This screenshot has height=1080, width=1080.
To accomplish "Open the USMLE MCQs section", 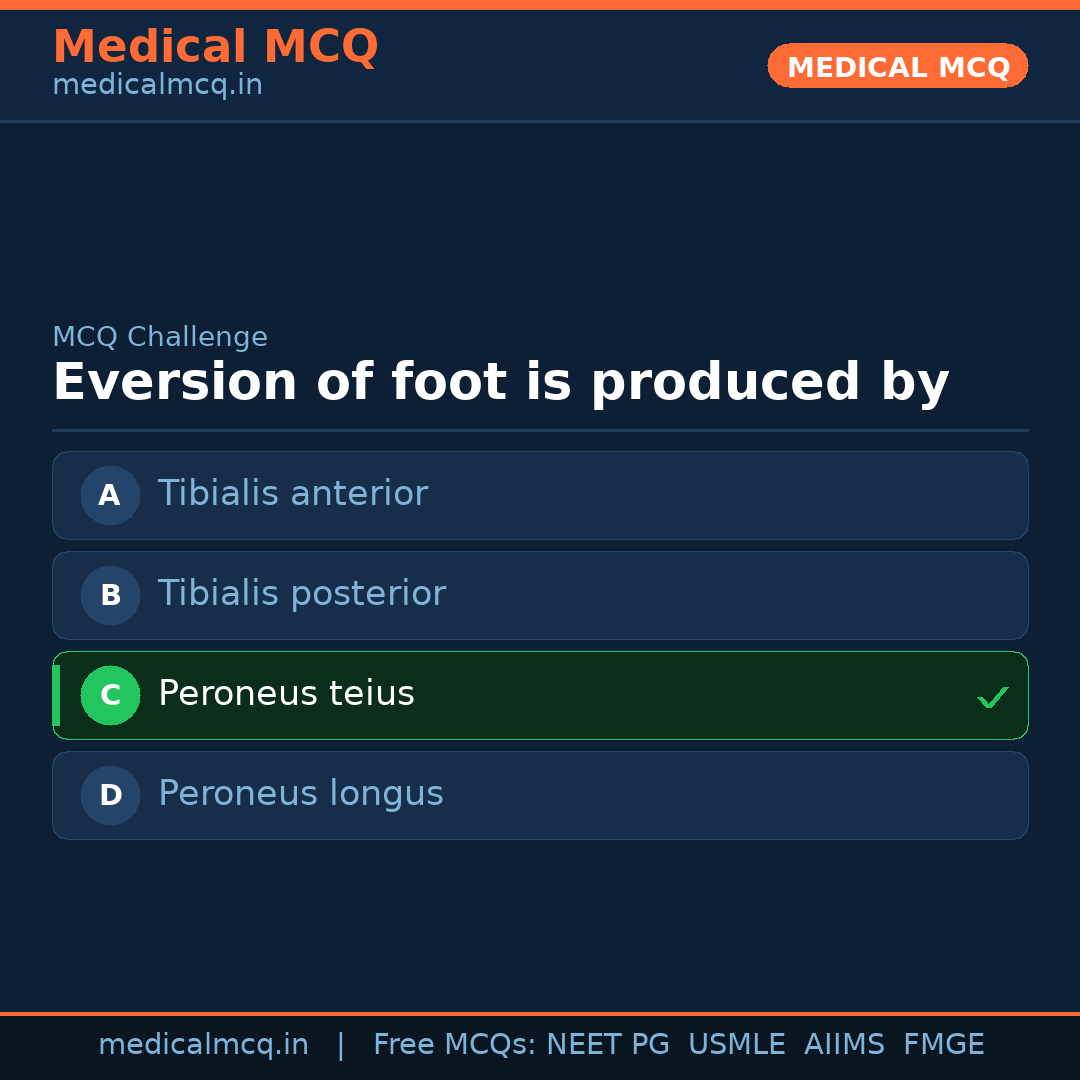I will 737,1044.
